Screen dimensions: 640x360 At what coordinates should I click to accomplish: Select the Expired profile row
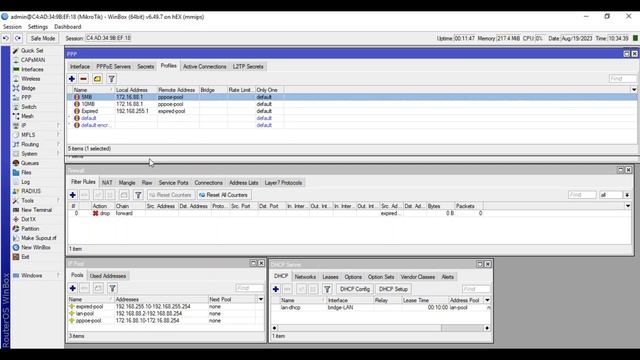point(352,111)
